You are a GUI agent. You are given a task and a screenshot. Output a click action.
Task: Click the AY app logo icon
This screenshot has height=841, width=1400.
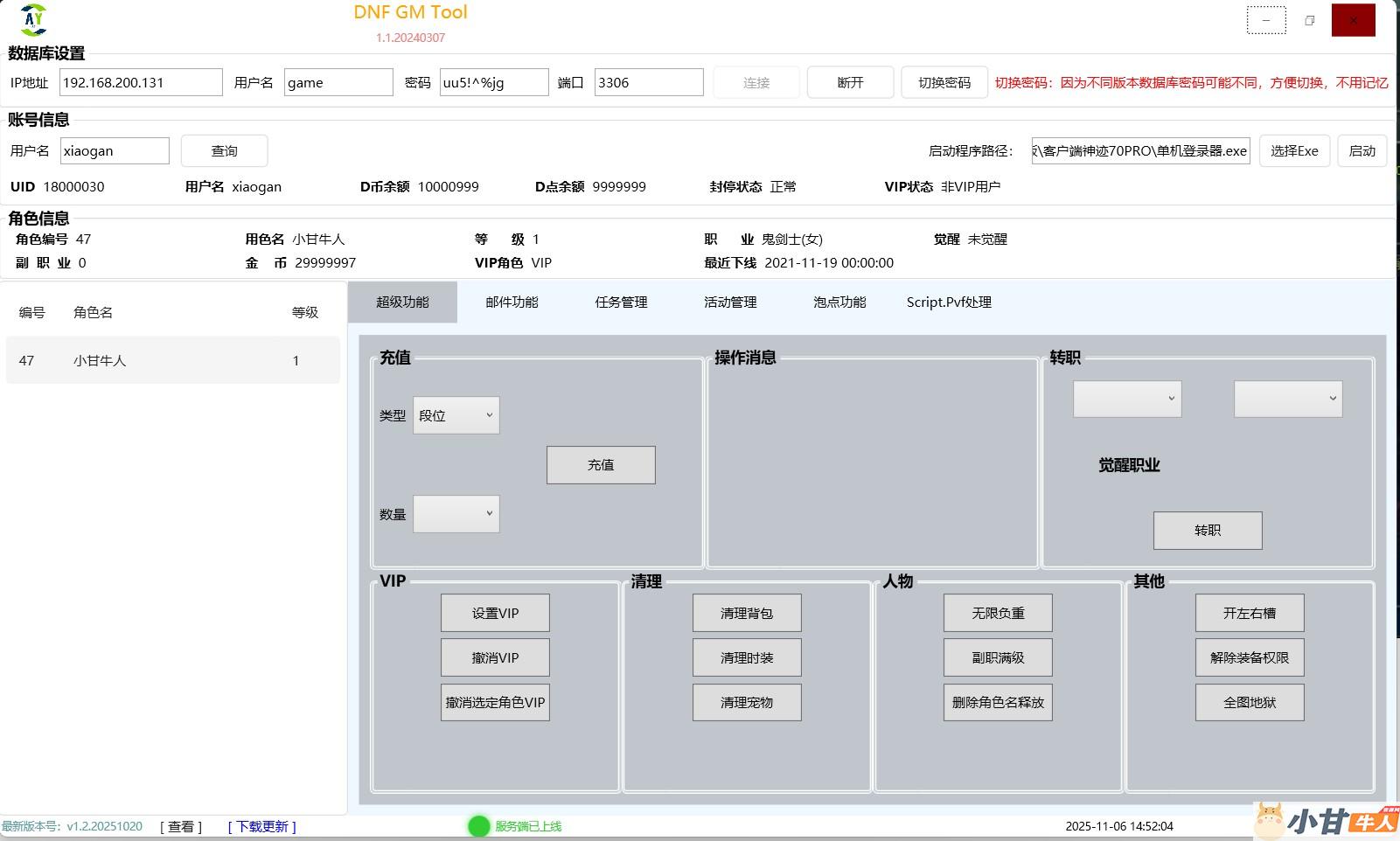coord(33,18)
